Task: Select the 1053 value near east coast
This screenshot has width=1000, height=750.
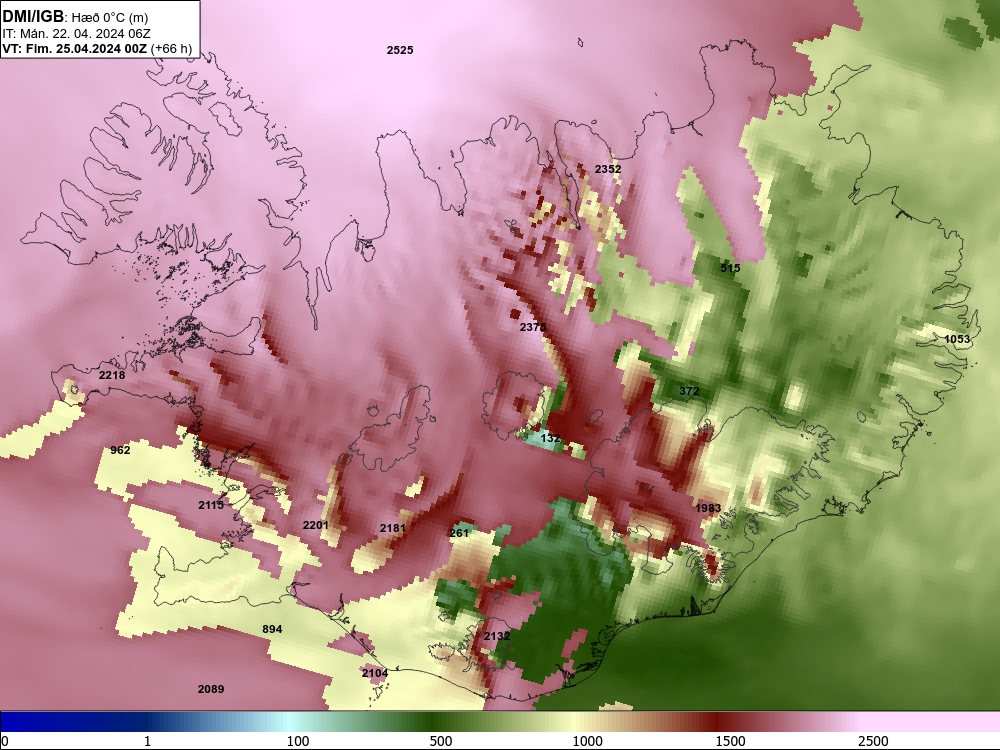Action: click(957, 339)
